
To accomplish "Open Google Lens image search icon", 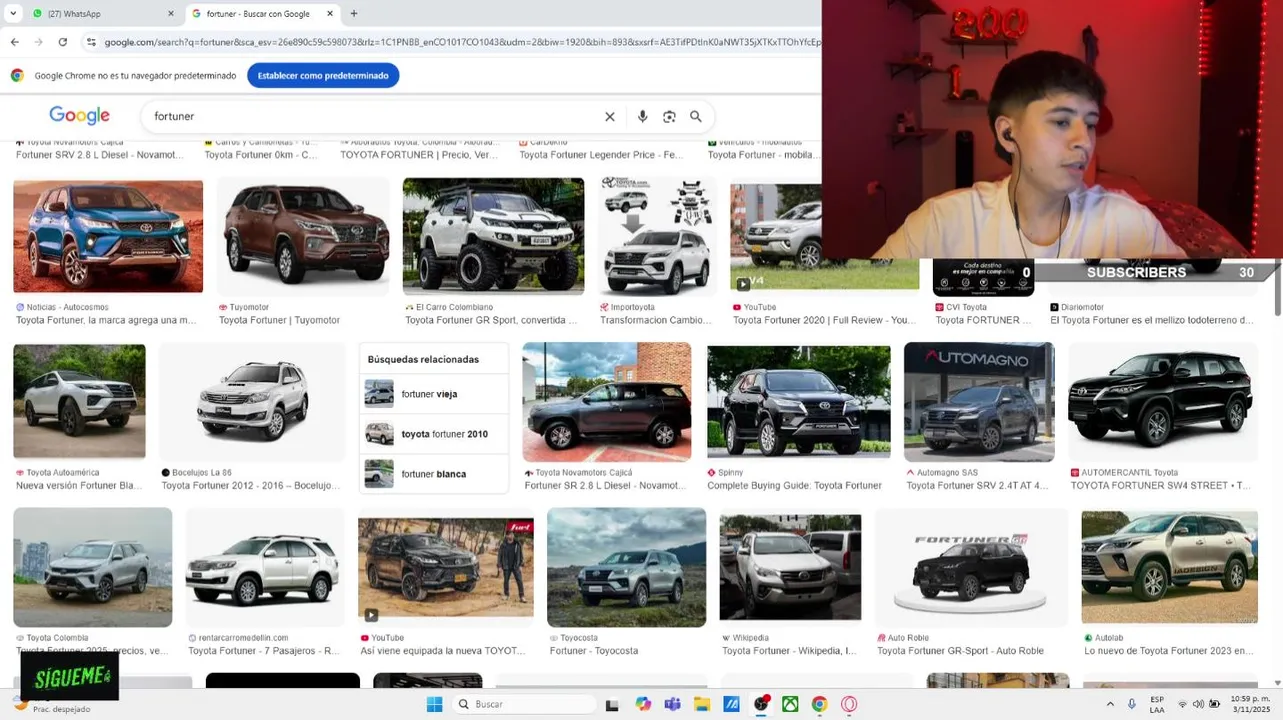I will click(669, 117).
